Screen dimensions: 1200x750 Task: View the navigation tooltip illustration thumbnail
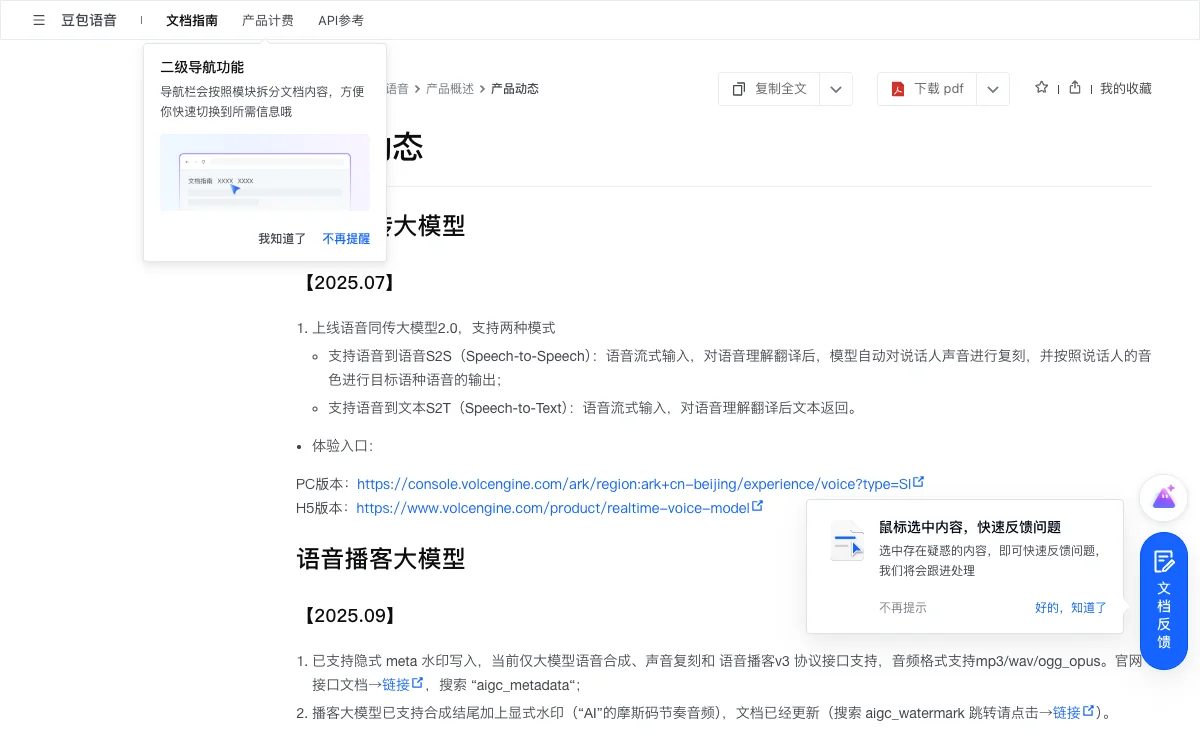265,172
